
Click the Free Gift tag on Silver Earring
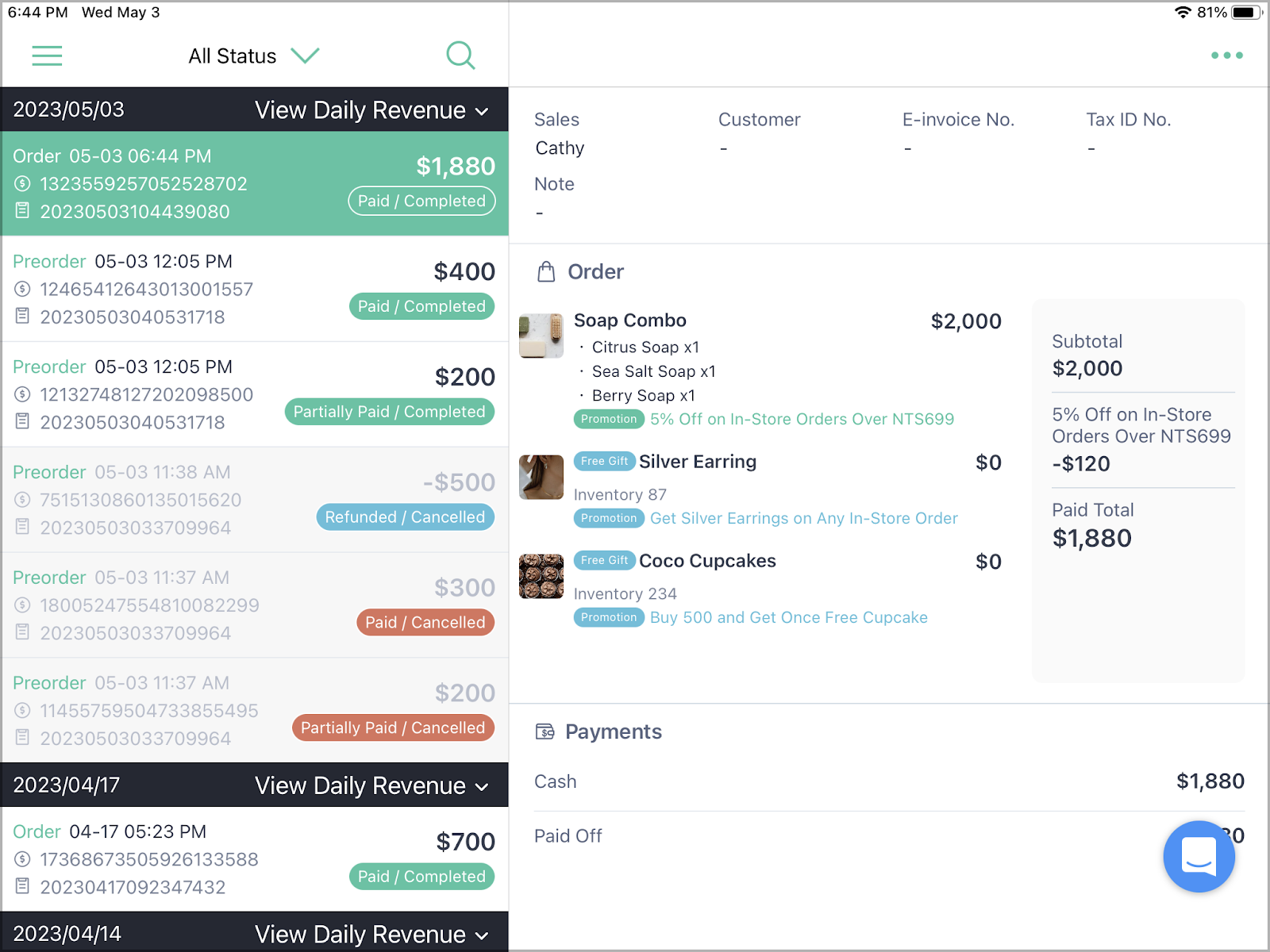[604, 461]
